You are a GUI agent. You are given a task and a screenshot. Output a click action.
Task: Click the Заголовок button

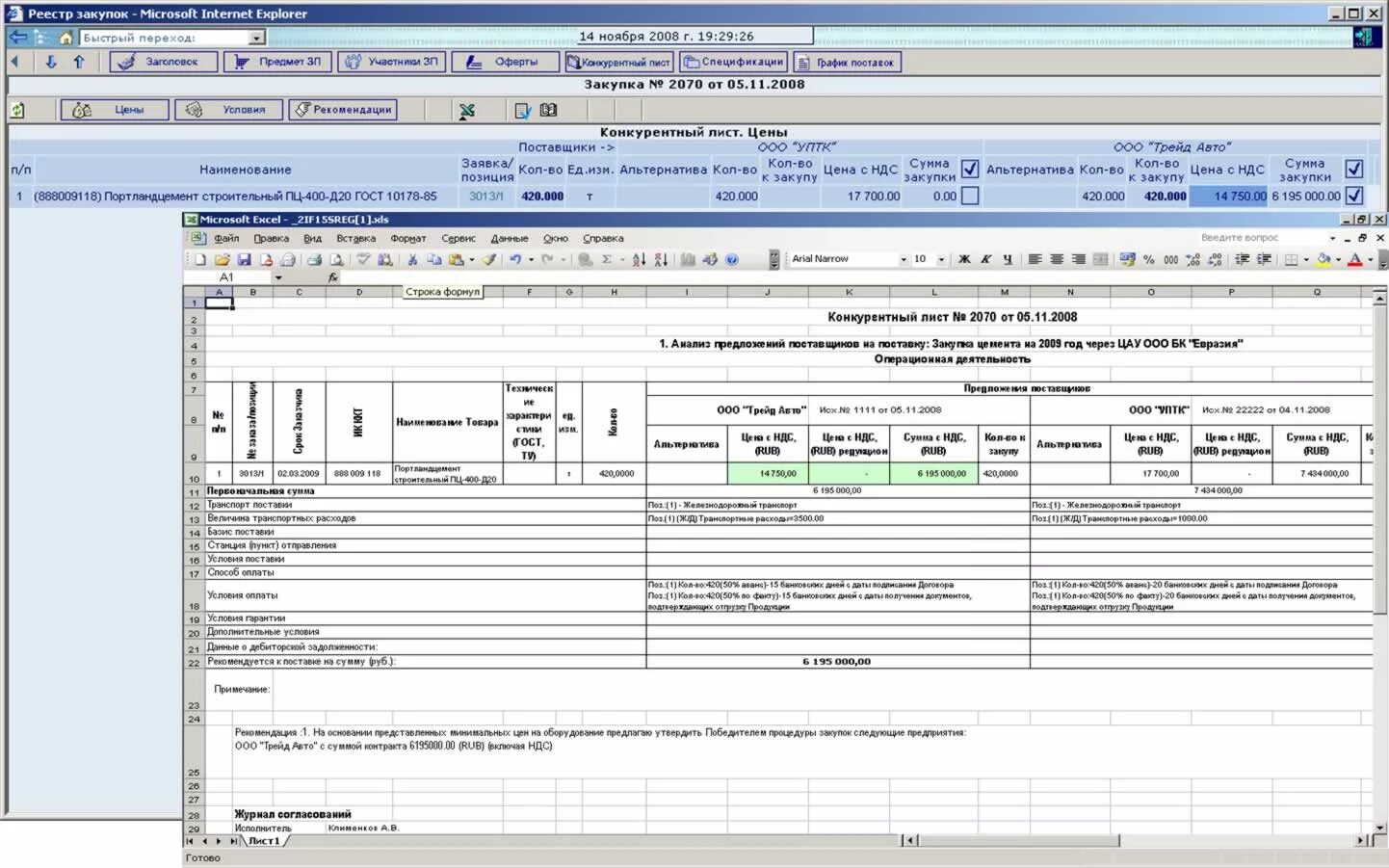162,62
